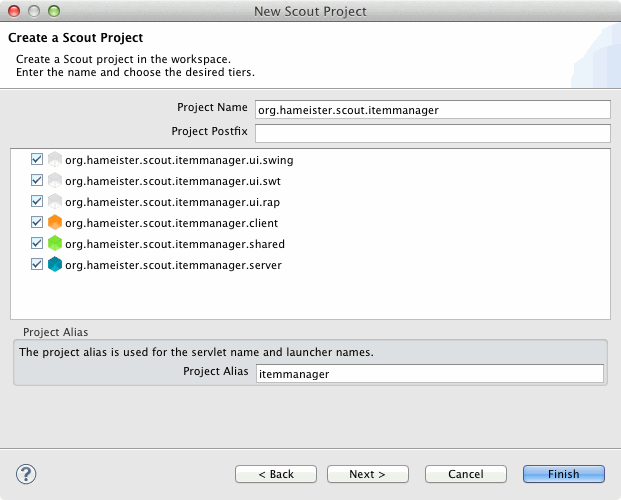Click the blue server bundle icon

coord(55,264)
